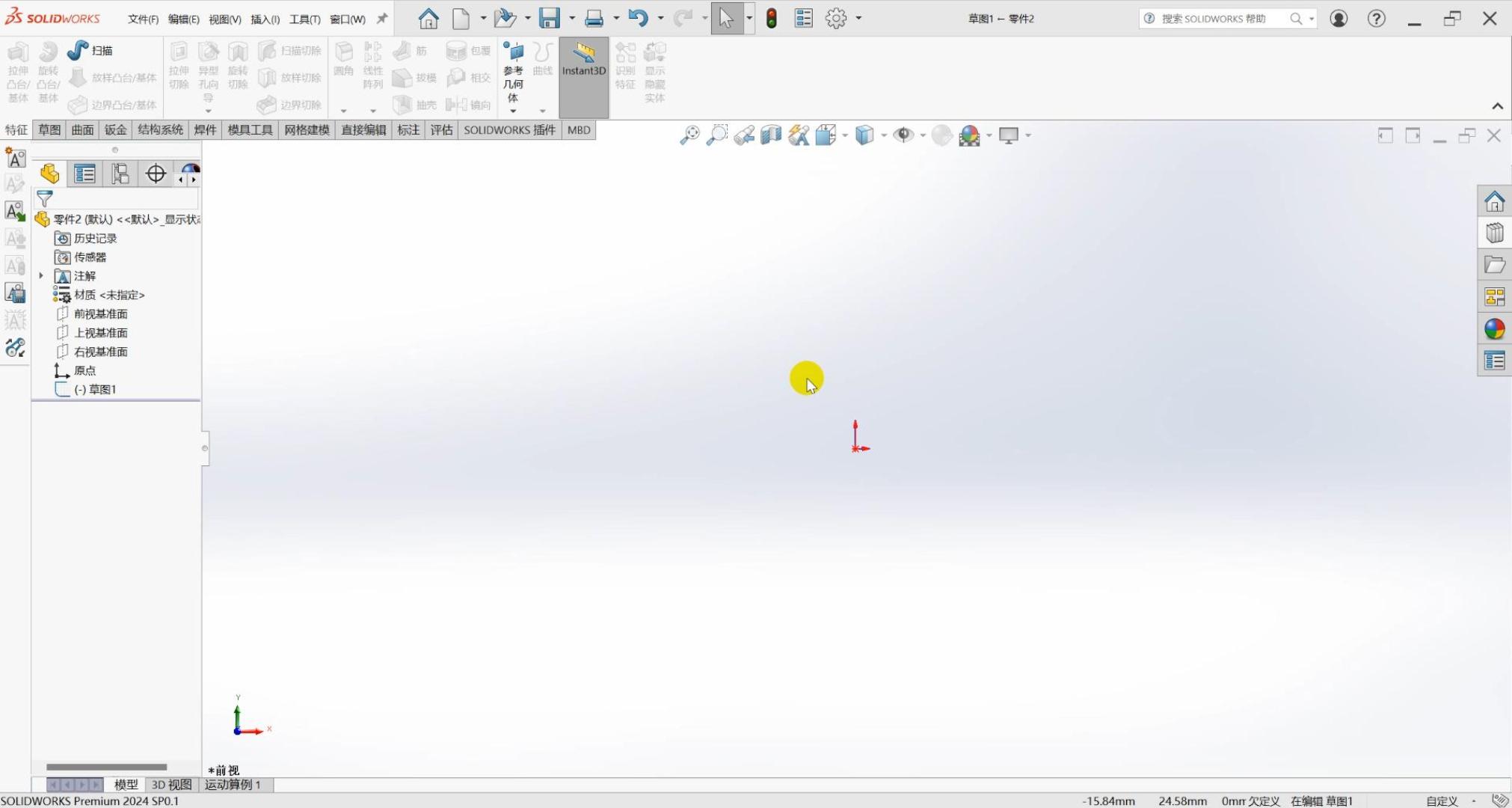Switch to the 草图 (Sketch) ribbon tab
The width and height of the screenshot is (1512, 808).
click(49, 130)
